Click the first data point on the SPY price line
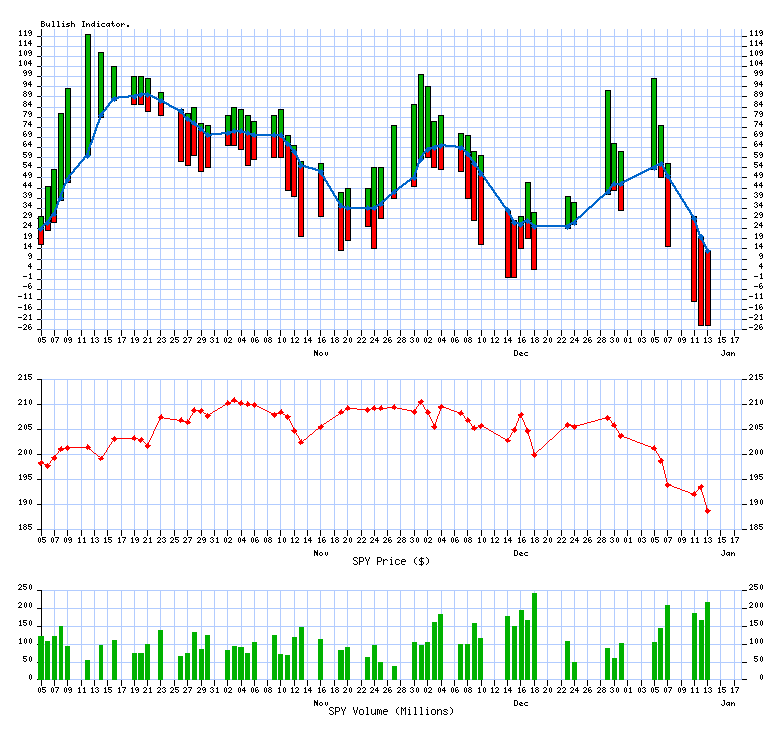Screen dimensions: 784x729 [x=41, y=463]
